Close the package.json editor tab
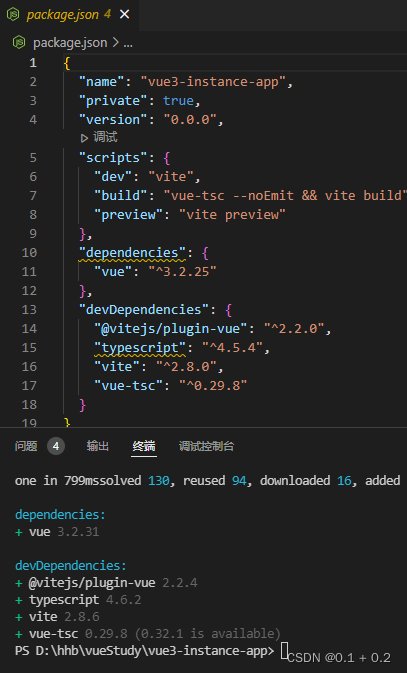The height and width of the screenshot is (673, 407). (125, 15)
